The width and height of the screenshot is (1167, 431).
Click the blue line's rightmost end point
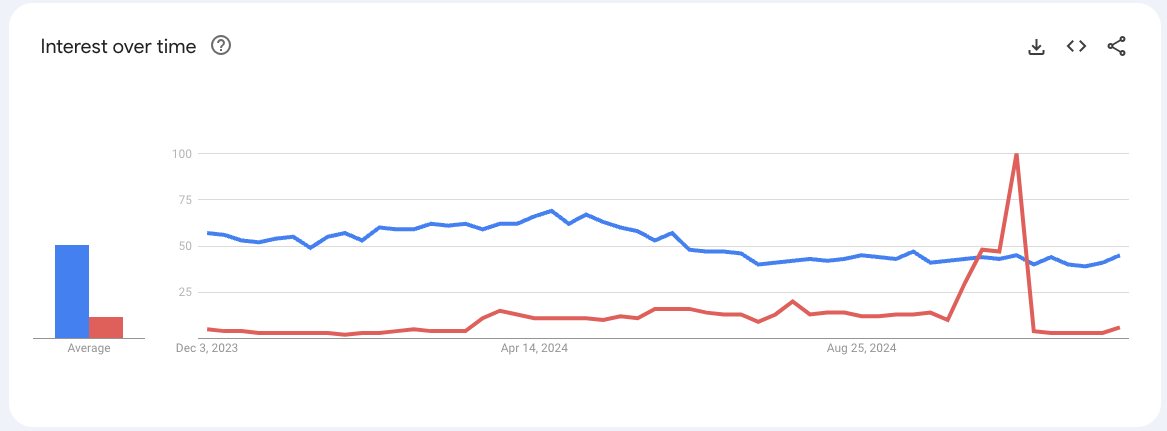[x=1119, y=255]
